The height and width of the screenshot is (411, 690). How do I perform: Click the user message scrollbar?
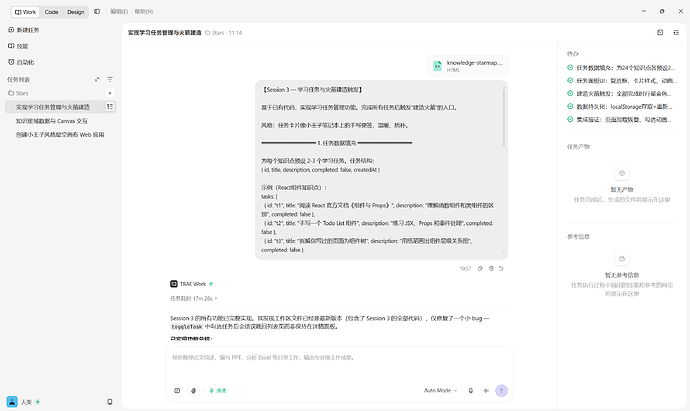tap(504, 117)
